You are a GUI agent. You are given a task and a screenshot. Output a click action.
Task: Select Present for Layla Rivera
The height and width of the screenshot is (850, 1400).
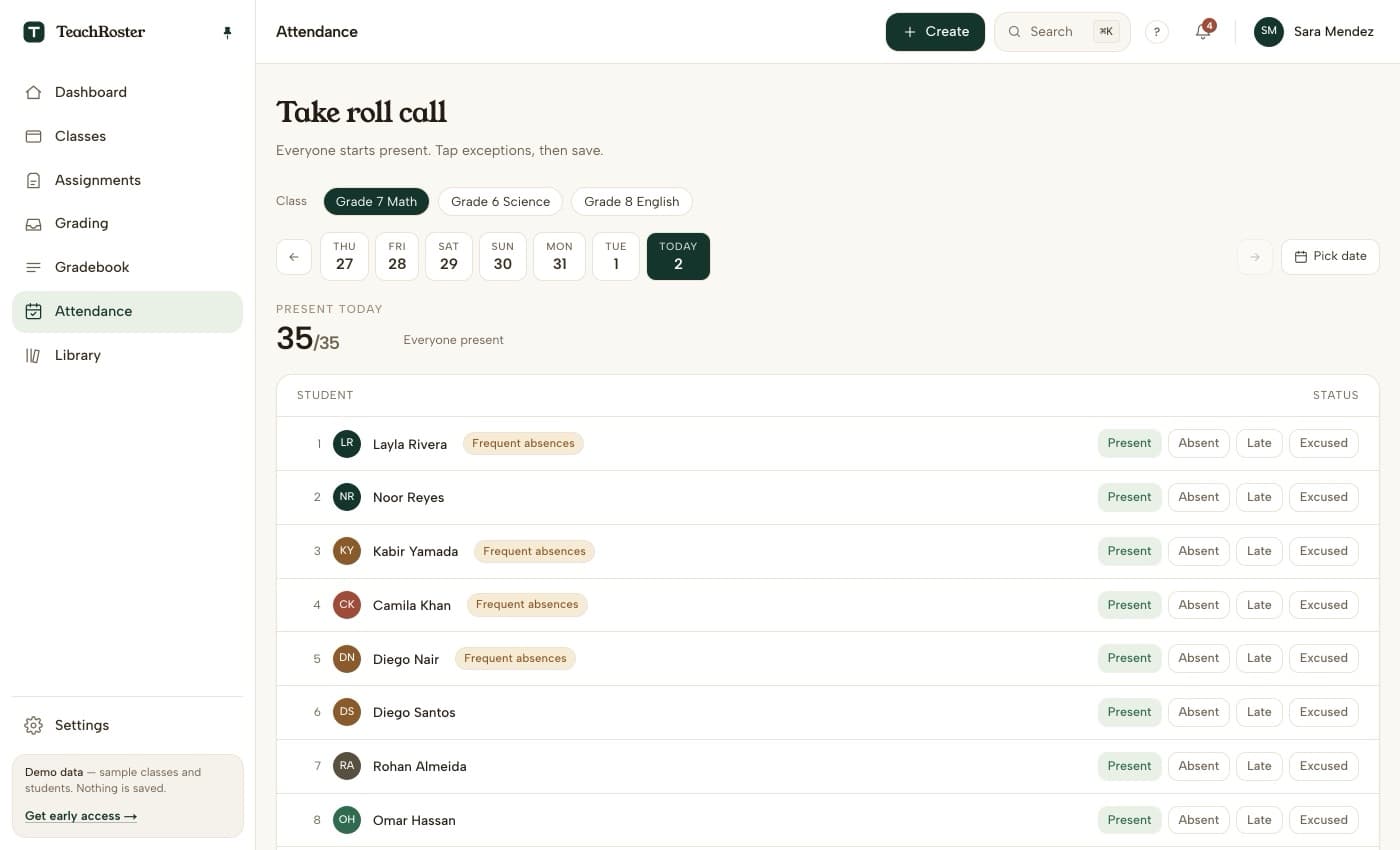1129,443
